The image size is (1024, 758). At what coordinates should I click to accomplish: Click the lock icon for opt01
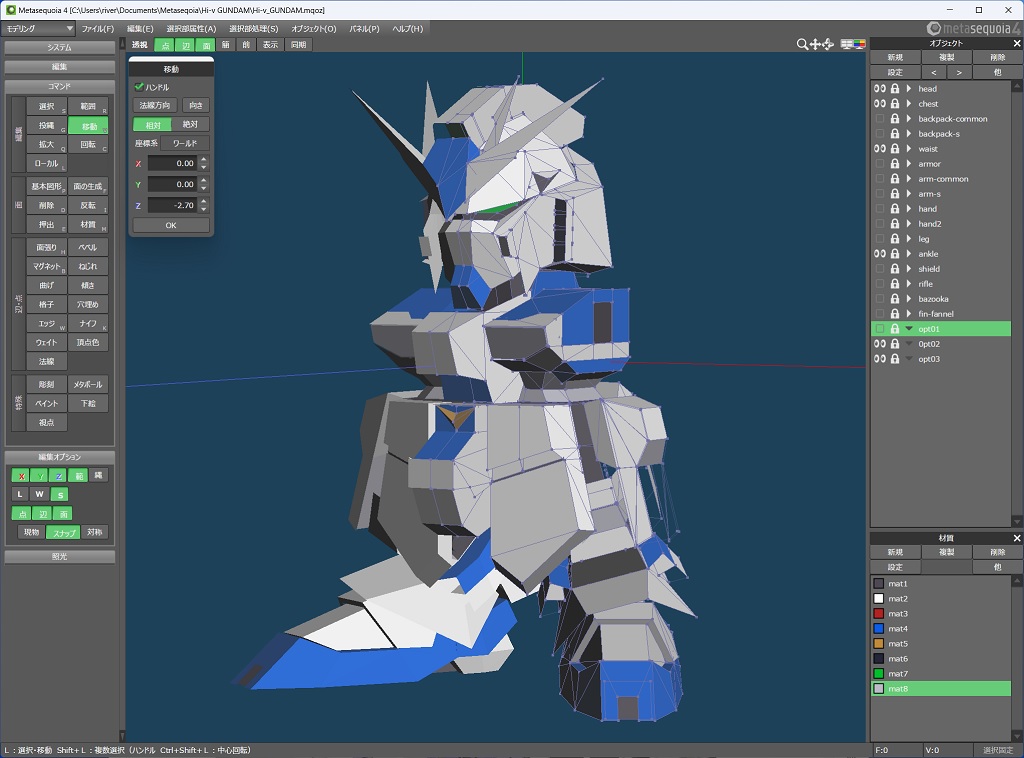895,329
